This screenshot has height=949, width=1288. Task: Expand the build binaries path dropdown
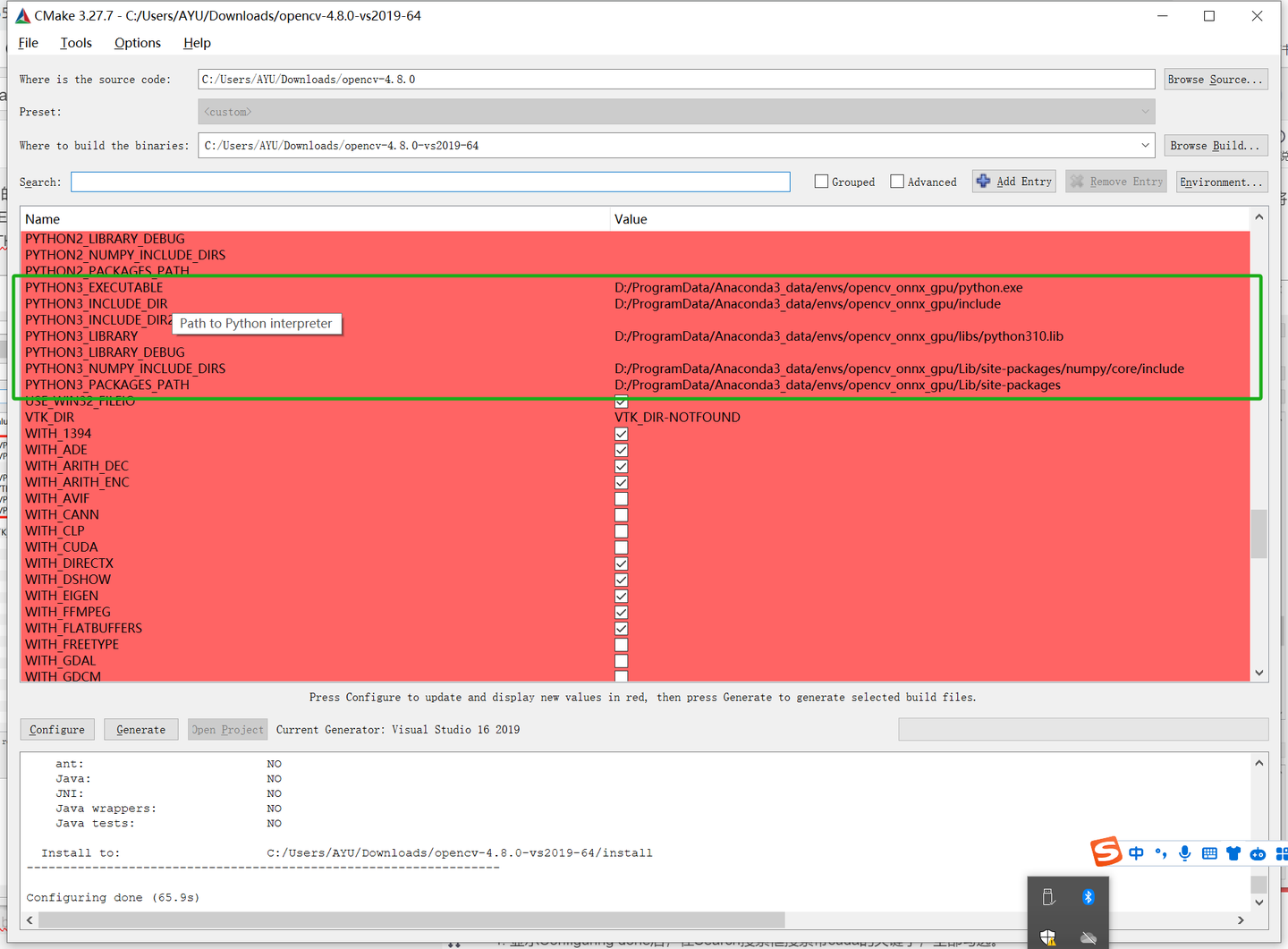(1146, 145)
